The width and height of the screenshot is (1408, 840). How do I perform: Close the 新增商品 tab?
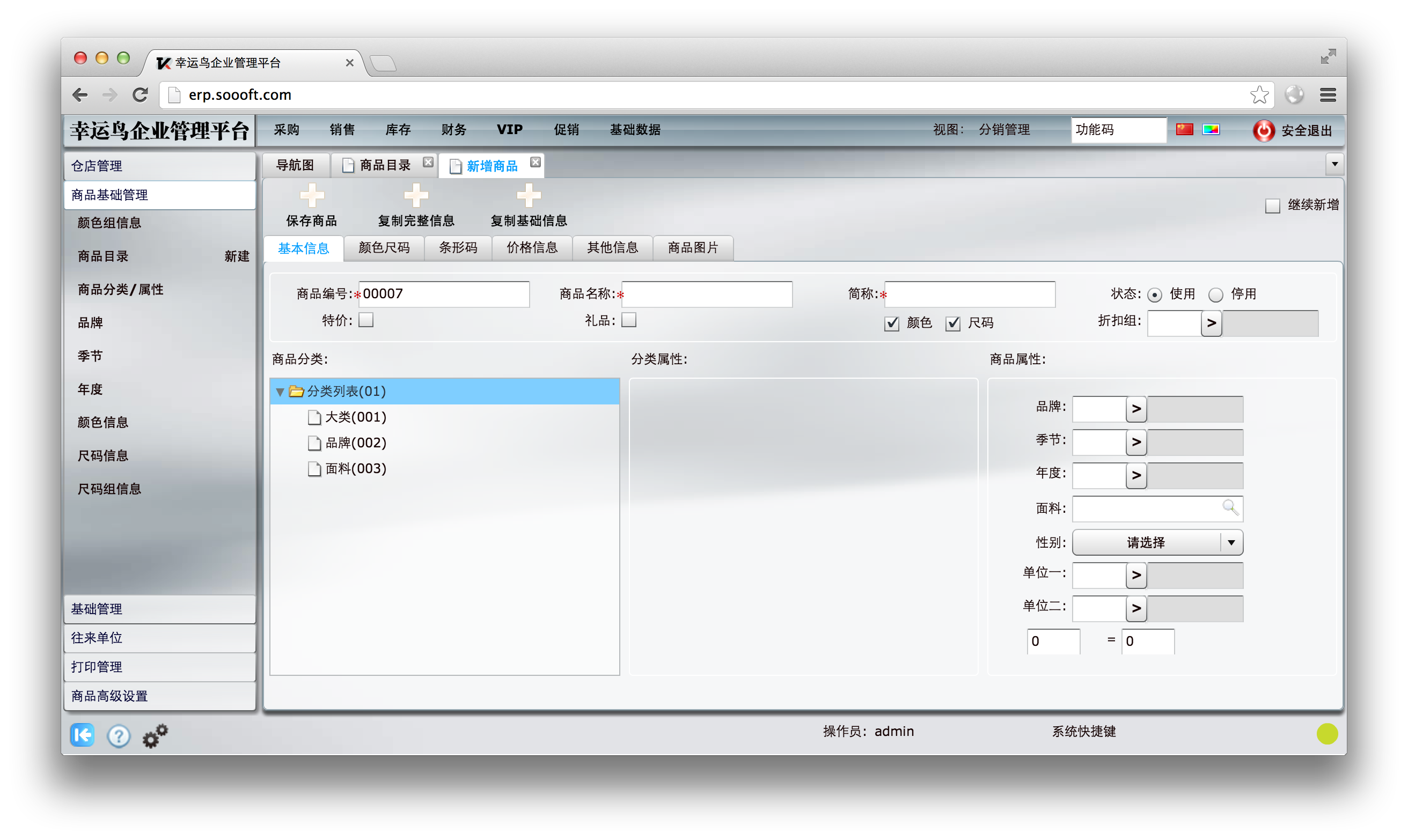535,163
